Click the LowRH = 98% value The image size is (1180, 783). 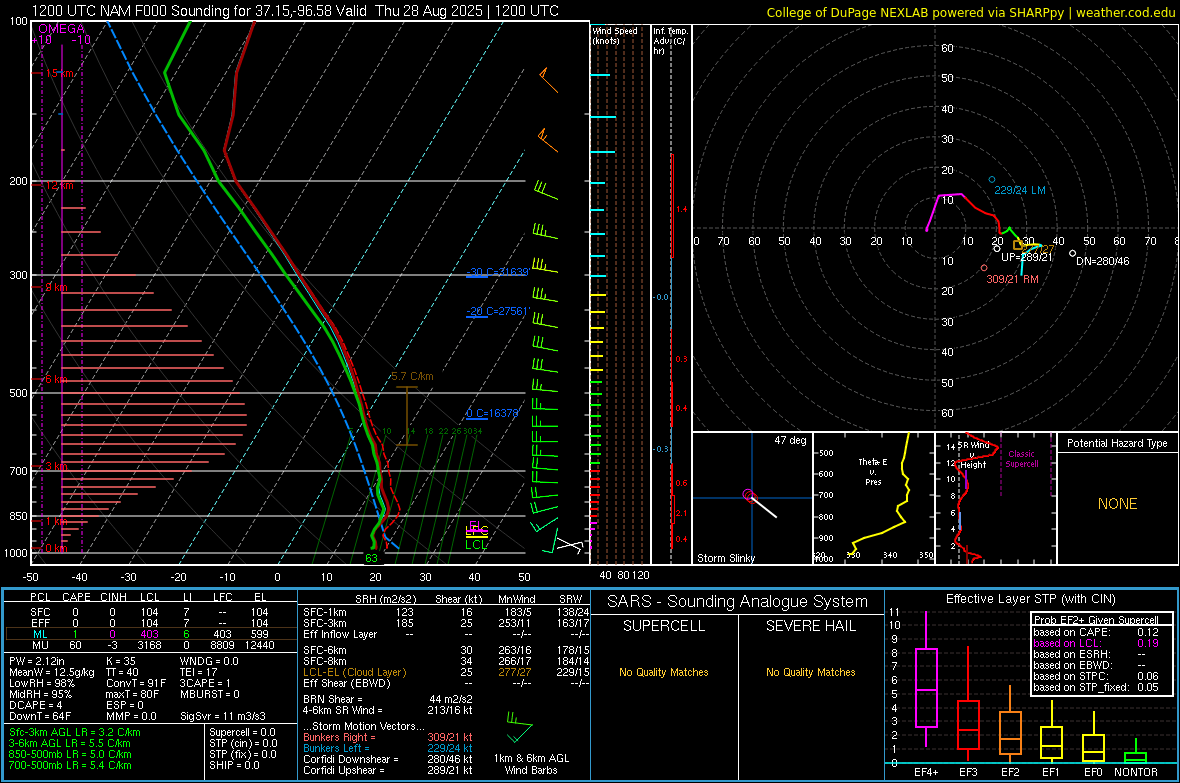pyautogui.click(x=42, y=683)
